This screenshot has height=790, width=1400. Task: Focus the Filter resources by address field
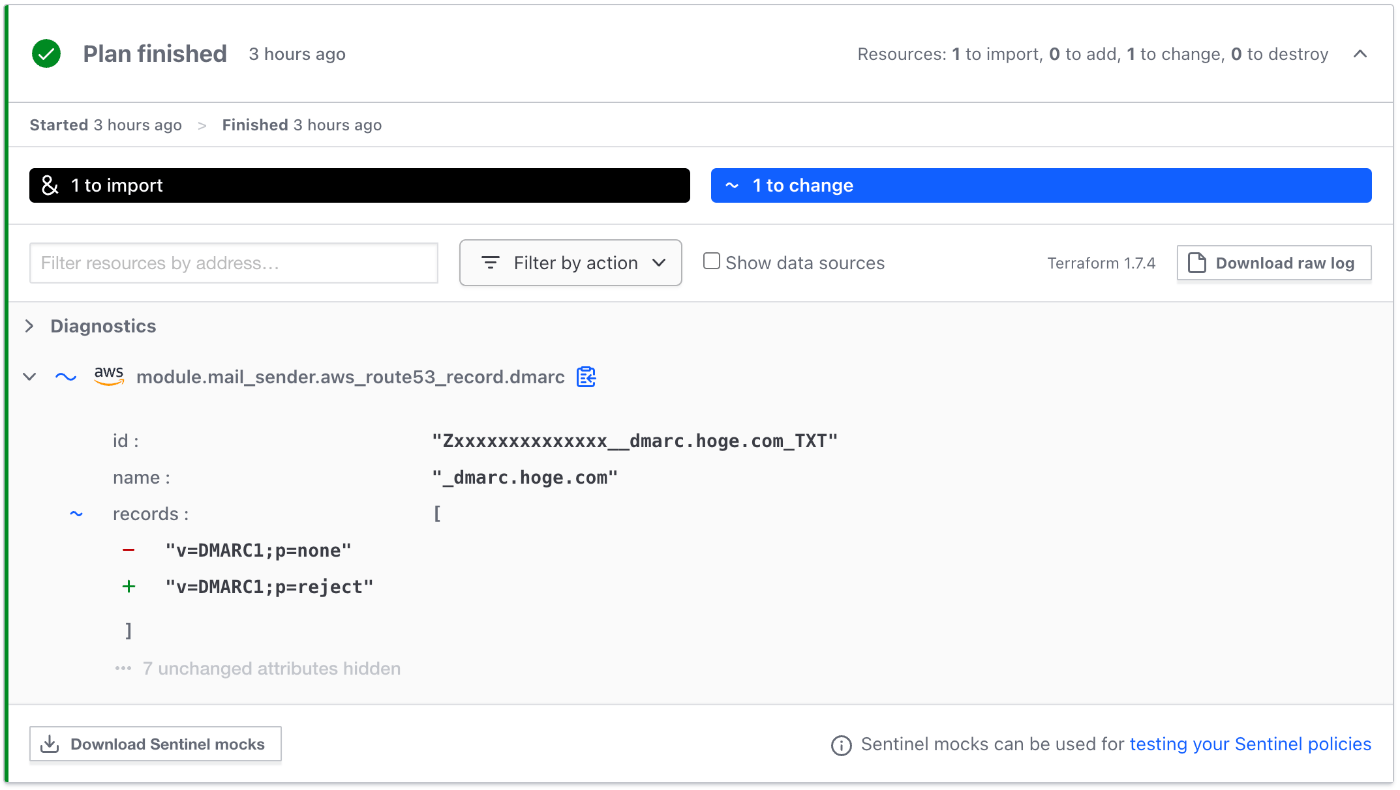[234, 263]
